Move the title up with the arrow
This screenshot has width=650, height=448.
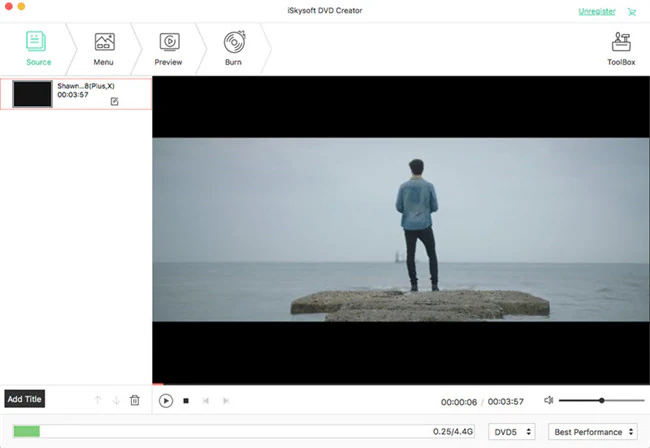[x=97, y=400]
